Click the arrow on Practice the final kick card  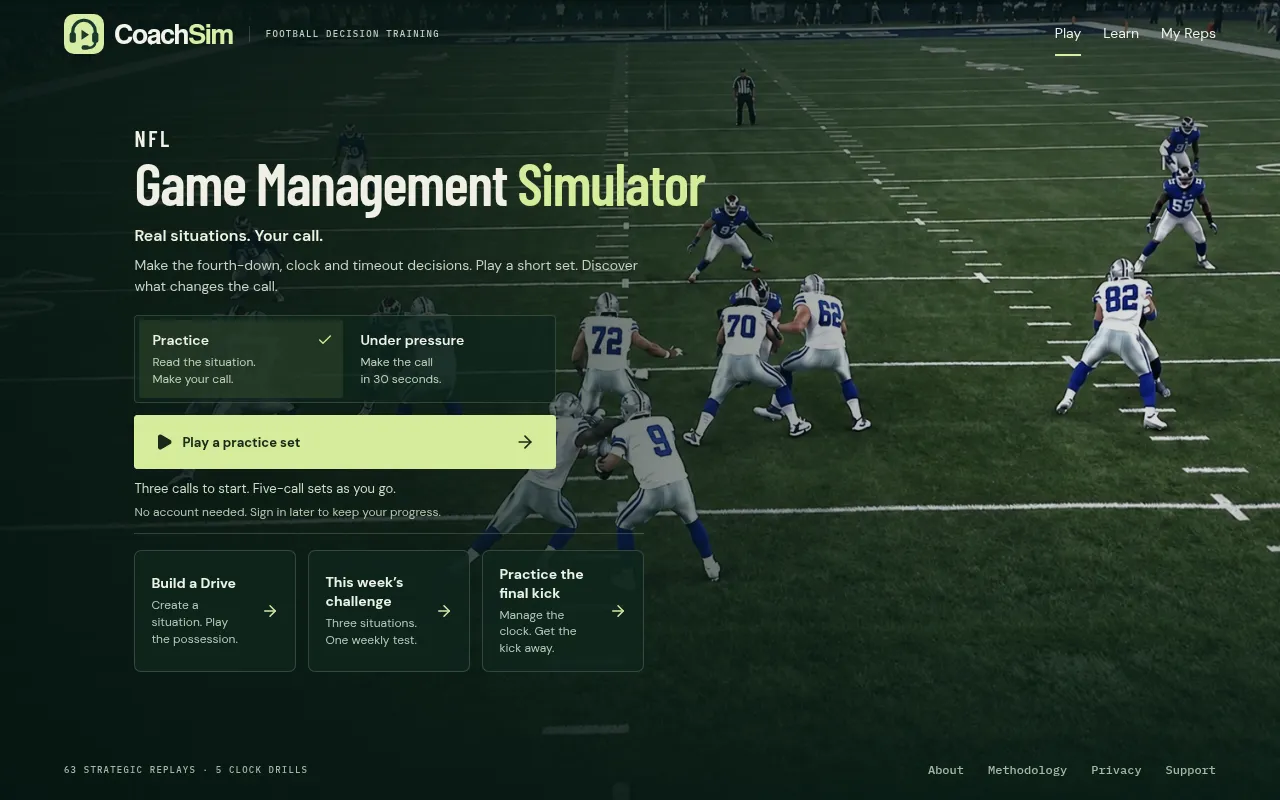tap(618, 611)
